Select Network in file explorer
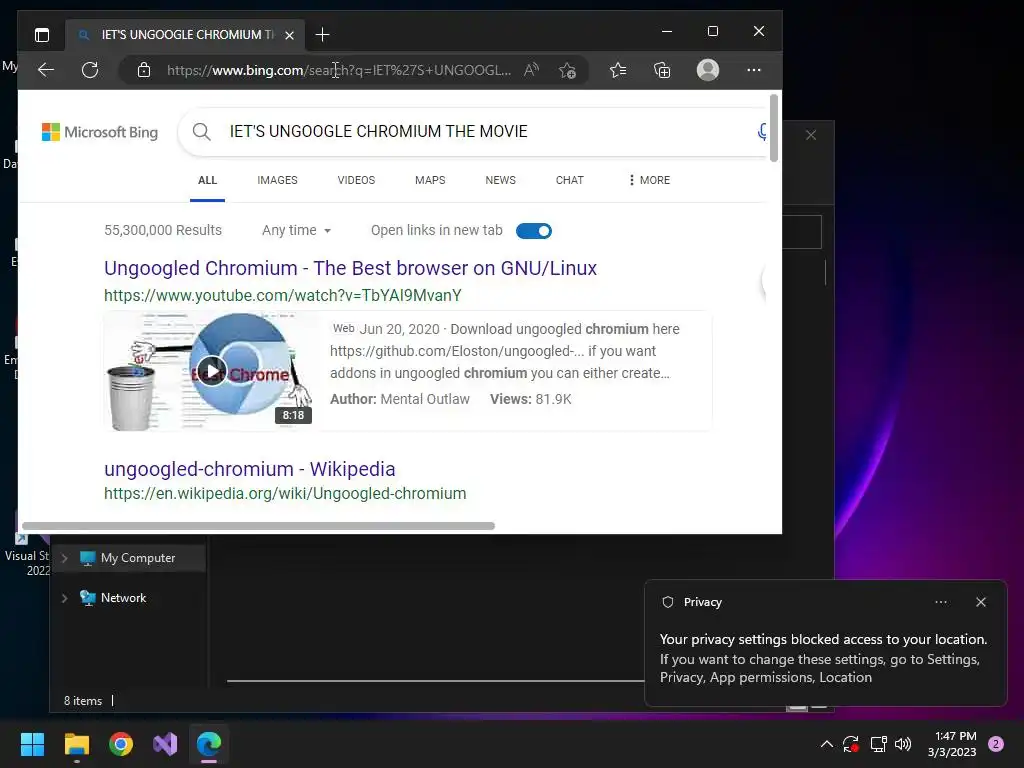 [113, 598]
